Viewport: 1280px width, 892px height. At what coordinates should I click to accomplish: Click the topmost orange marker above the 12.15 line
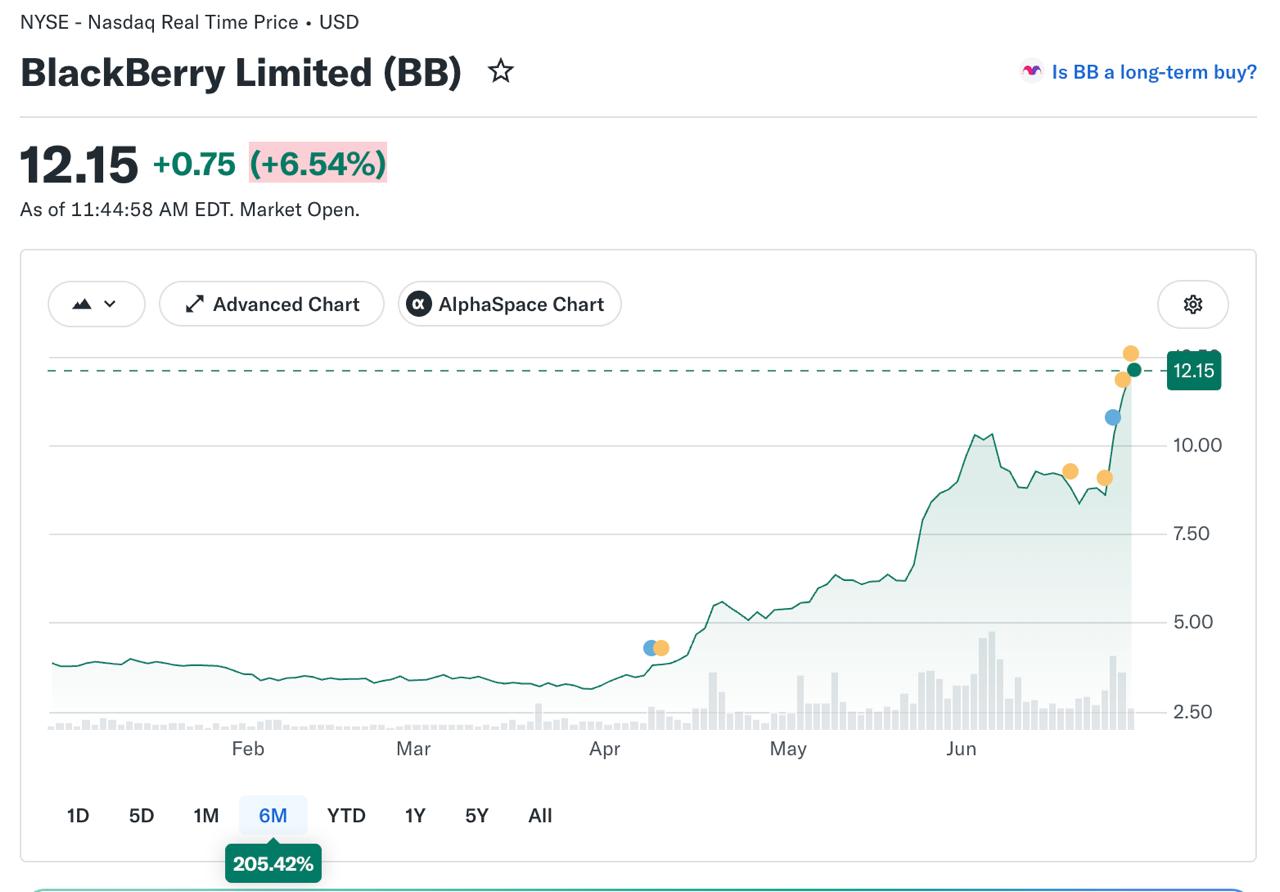coord(1131,353)
